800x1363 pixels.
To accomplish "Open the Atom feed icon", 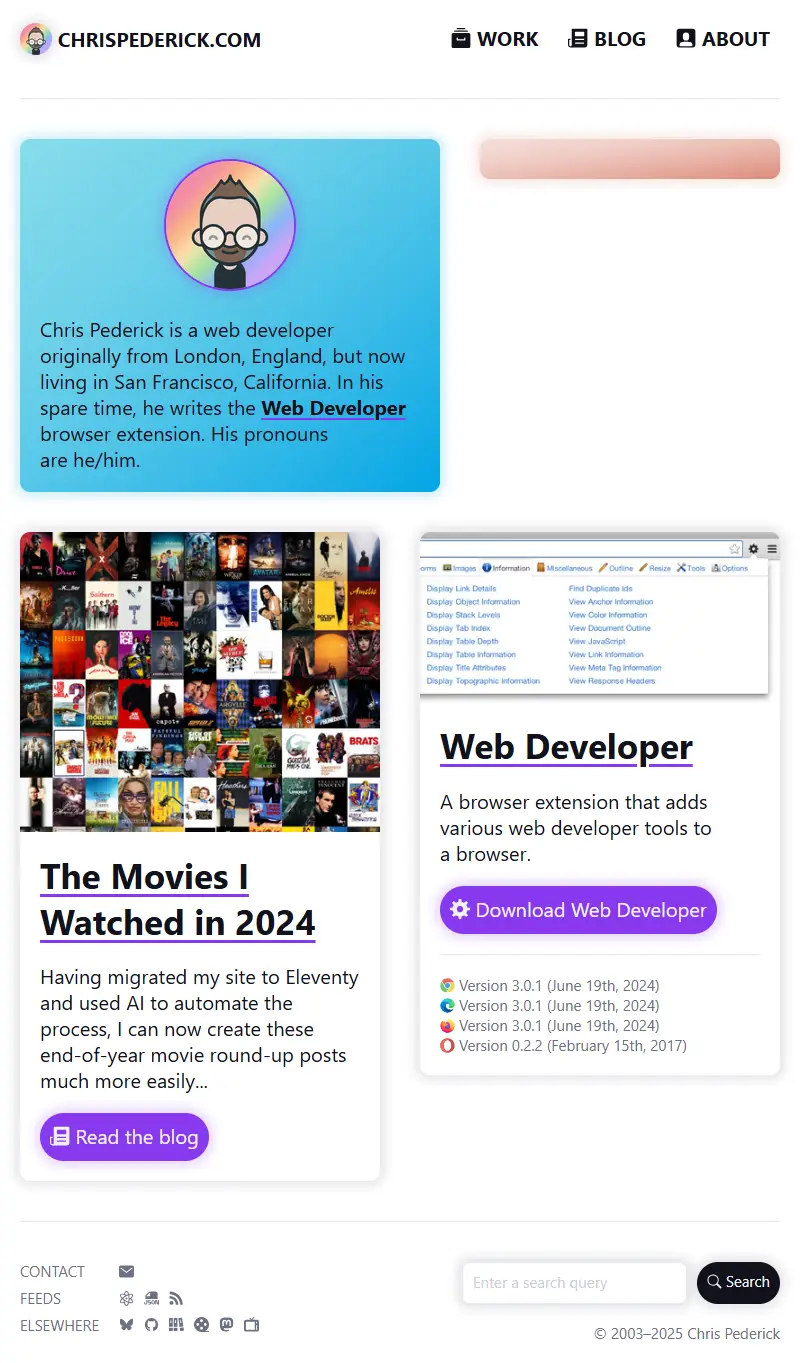I will coord(126,1299).
